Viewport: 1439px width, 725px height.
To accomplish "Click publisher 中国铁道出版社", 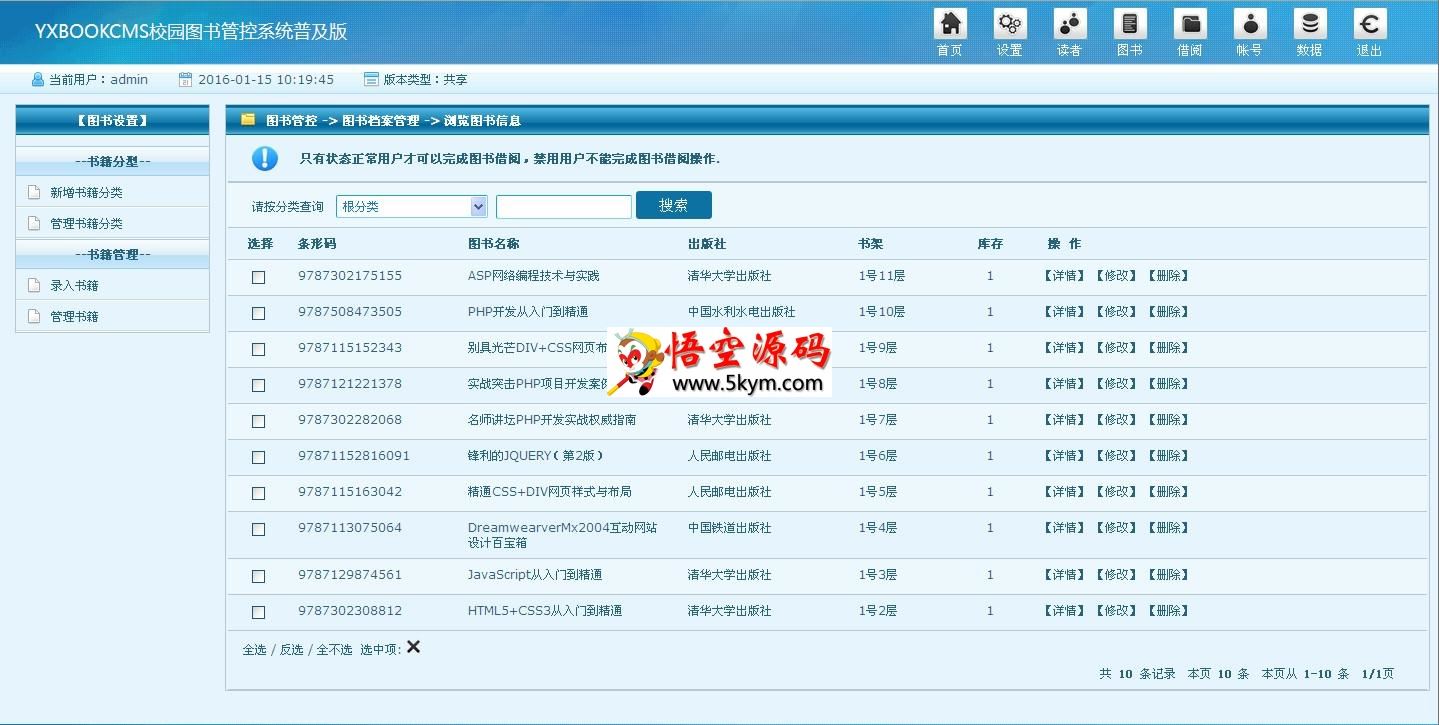I will click(x=730, y=528).
